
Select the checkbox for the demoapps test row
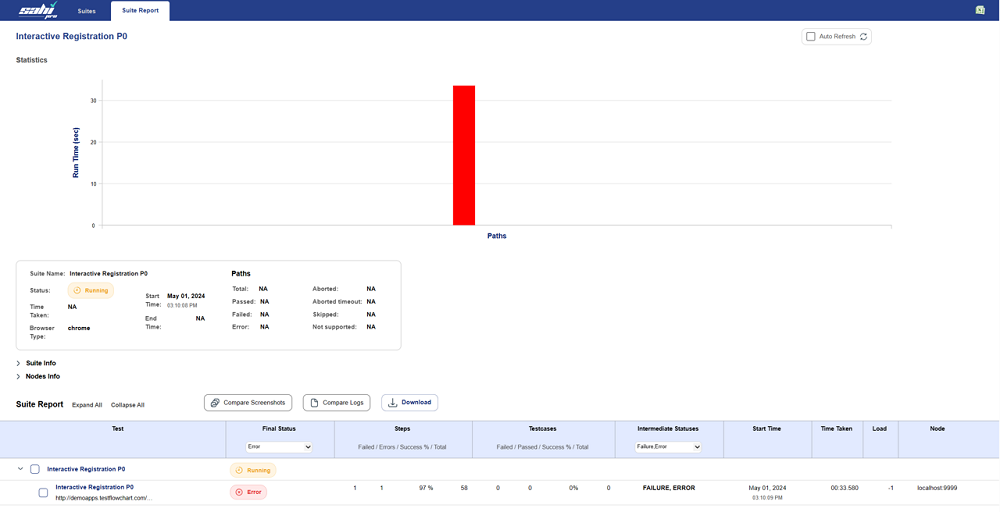pos(43,492)
